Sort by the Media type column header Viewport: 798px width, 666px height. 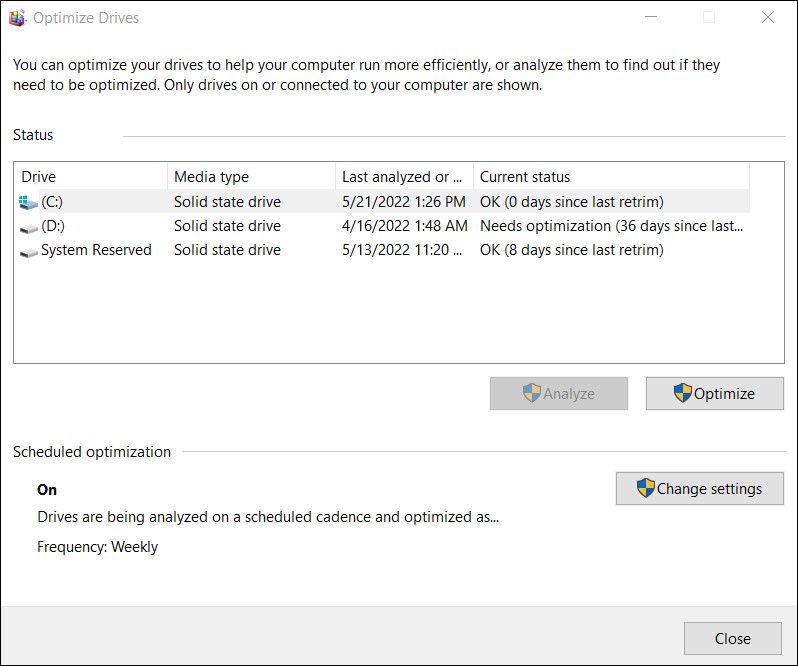(250, 177)
